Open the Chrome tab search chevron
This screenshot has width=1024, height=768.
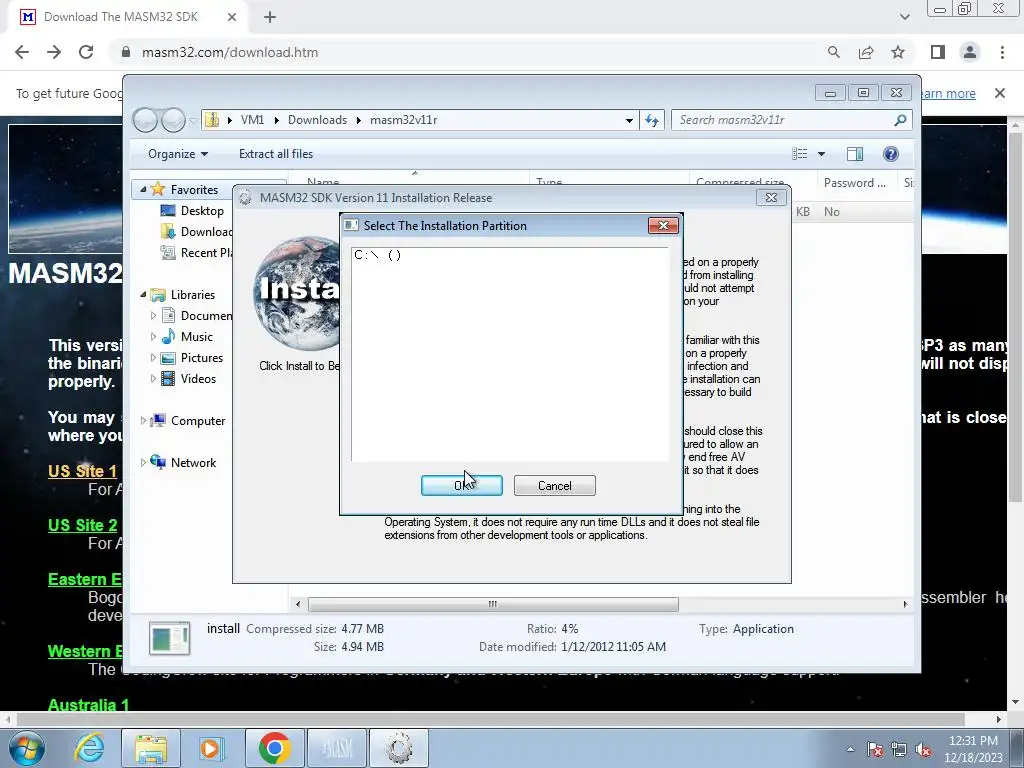click(x=904, y=17)
